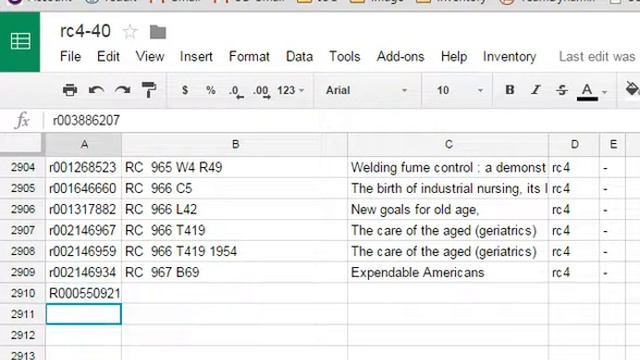640x360 pixels.
Task: Open the Help menu
Action: 454,57
